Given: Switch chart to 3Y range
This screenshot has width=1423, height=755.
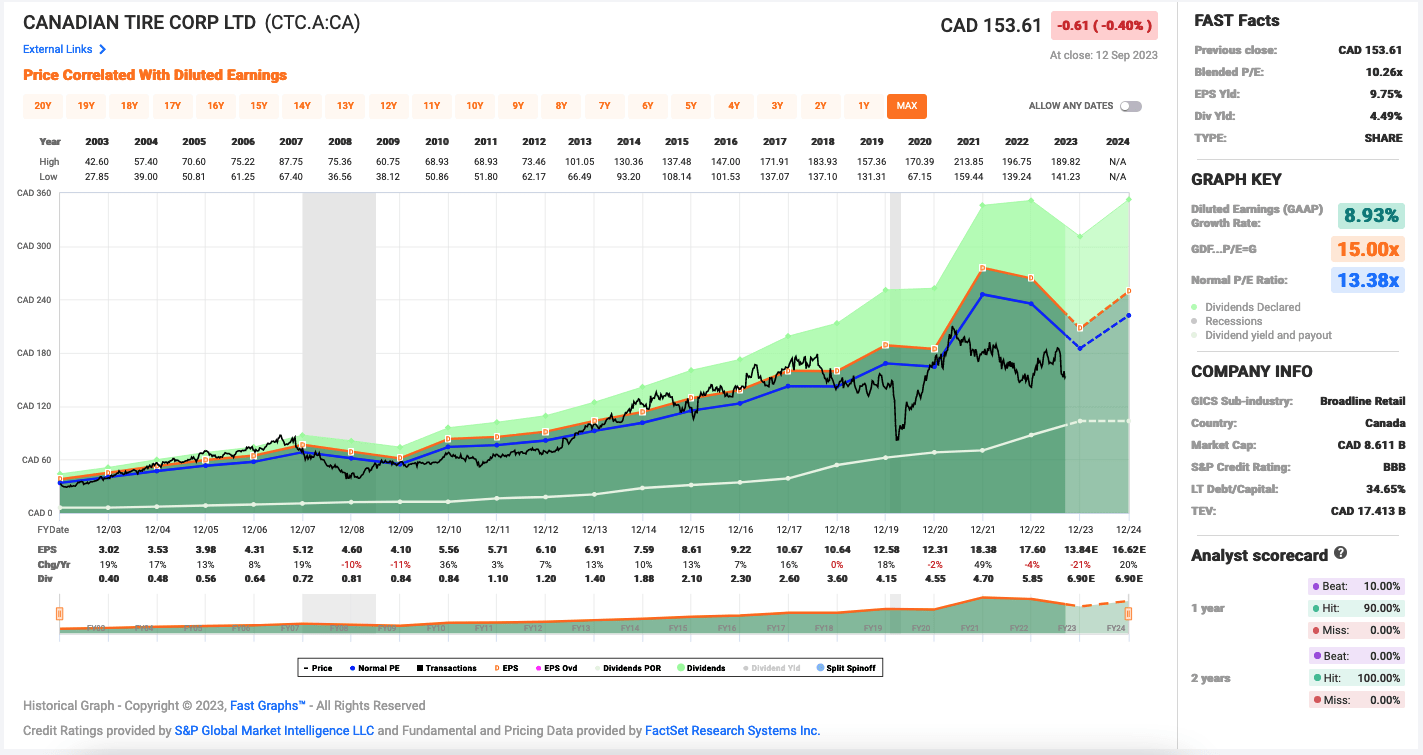Looking at the screenshot, I should (777, 106).
